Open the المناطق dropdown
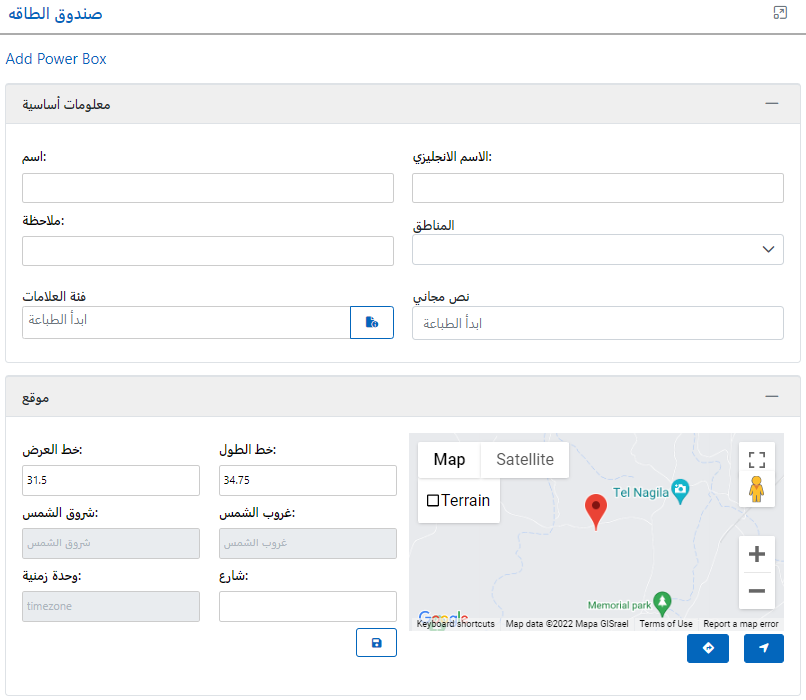The width and height of the screenshot is (806, 700). 597,249
